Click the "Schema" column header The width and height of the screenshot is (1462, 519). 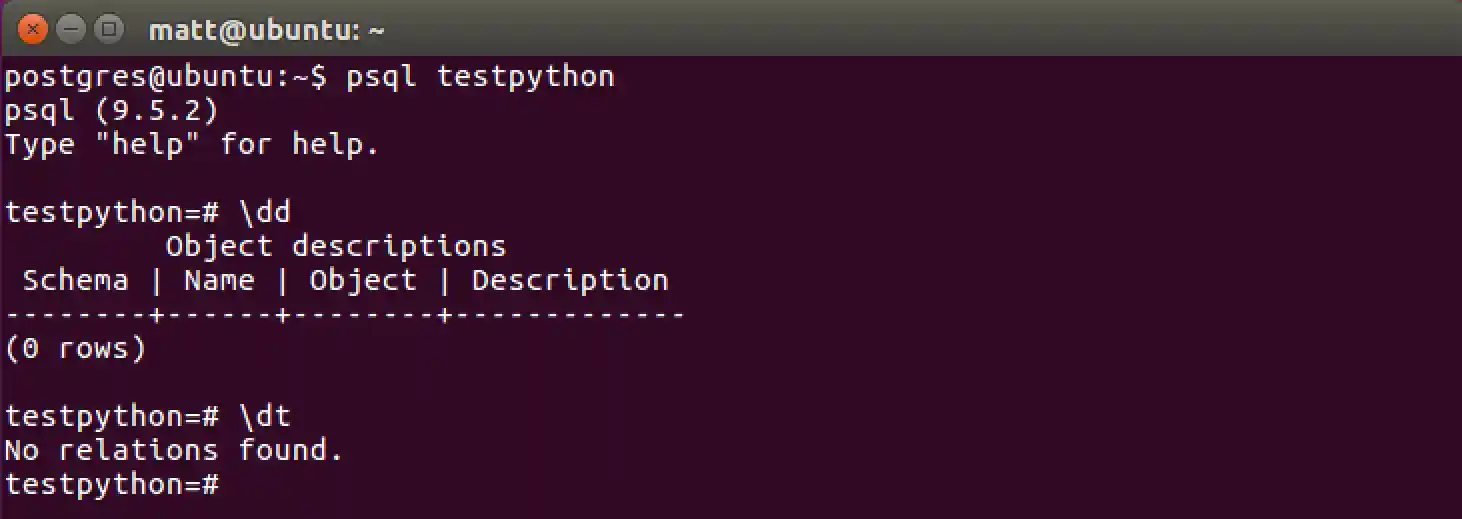75,280
